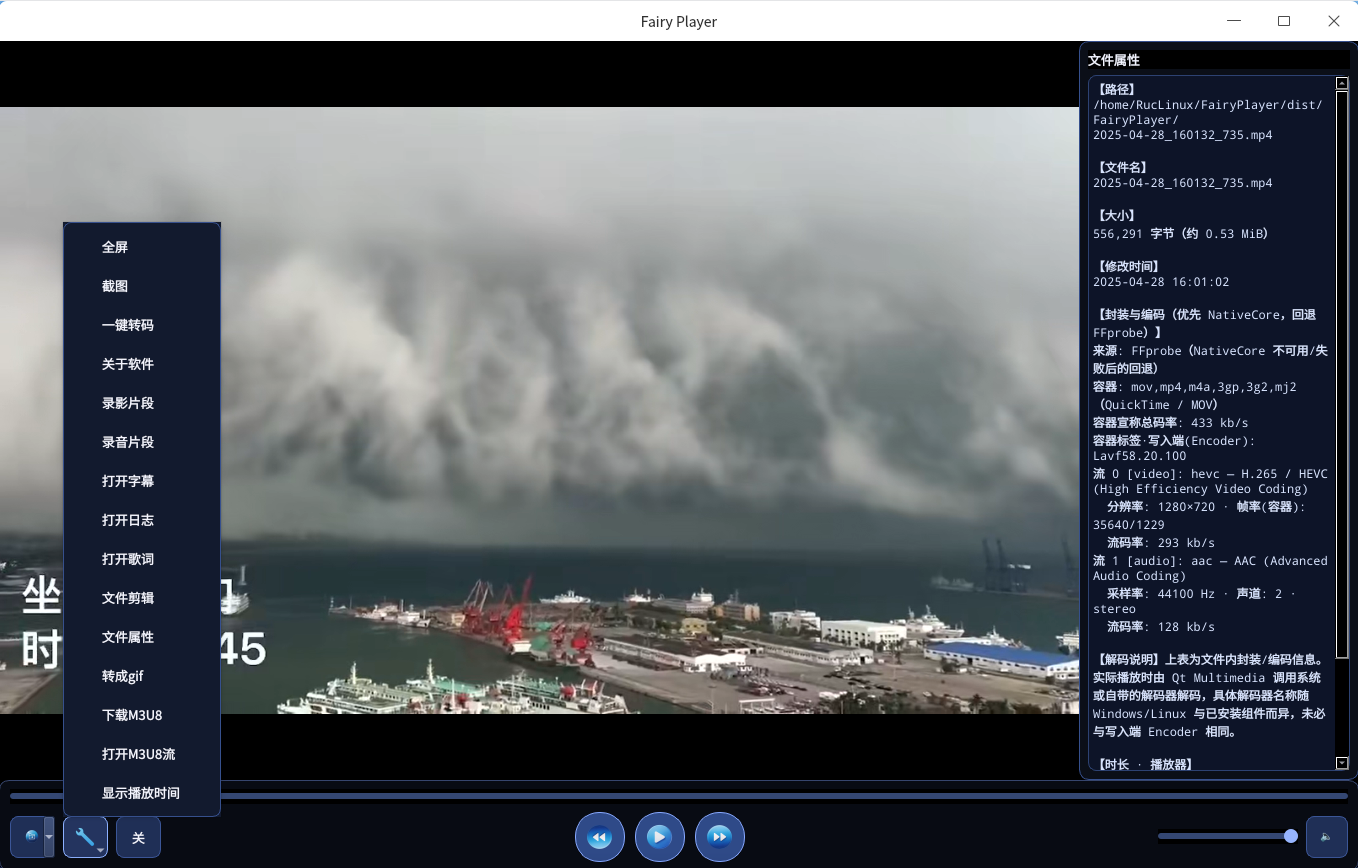Screen dimensions: 1358x868
Task: Click the properties panel scroll-down arrow
Action: [x=1342, y=763]
